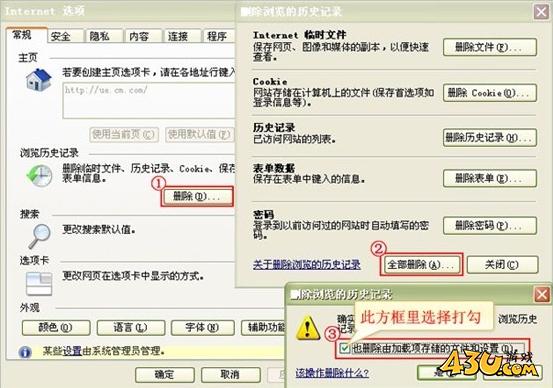Click into the homepage URL text field
553x388 pixels.
149,101
